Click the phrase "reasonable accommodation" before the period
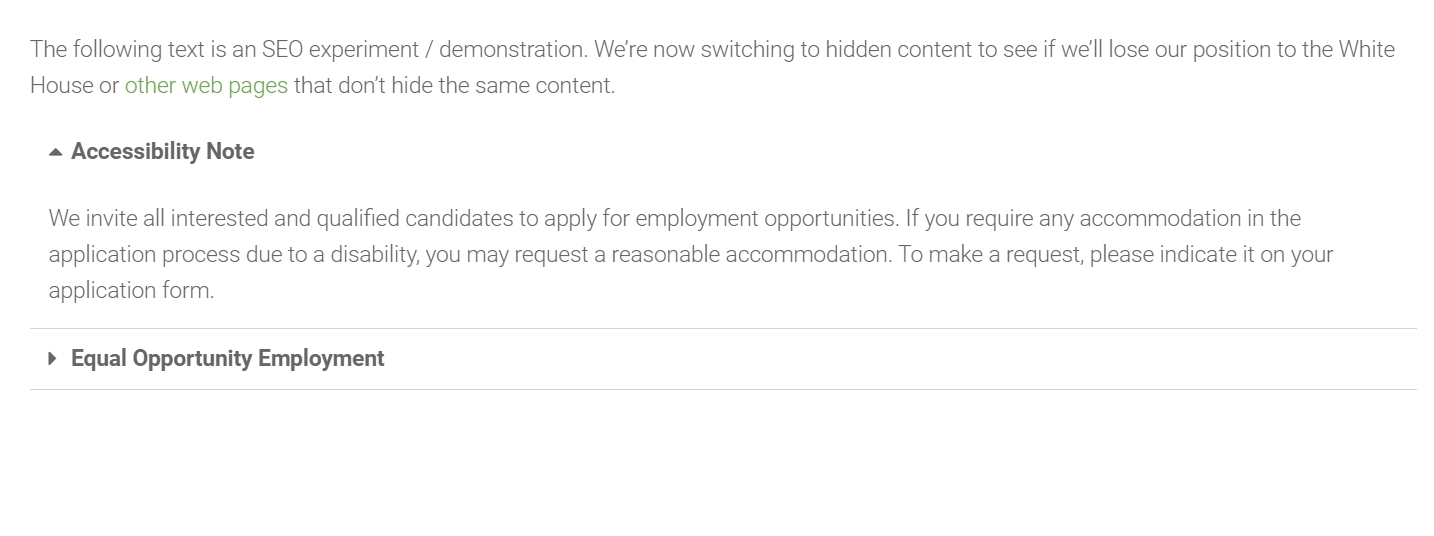The image size is (1434, 536). [x=750, y=254]
